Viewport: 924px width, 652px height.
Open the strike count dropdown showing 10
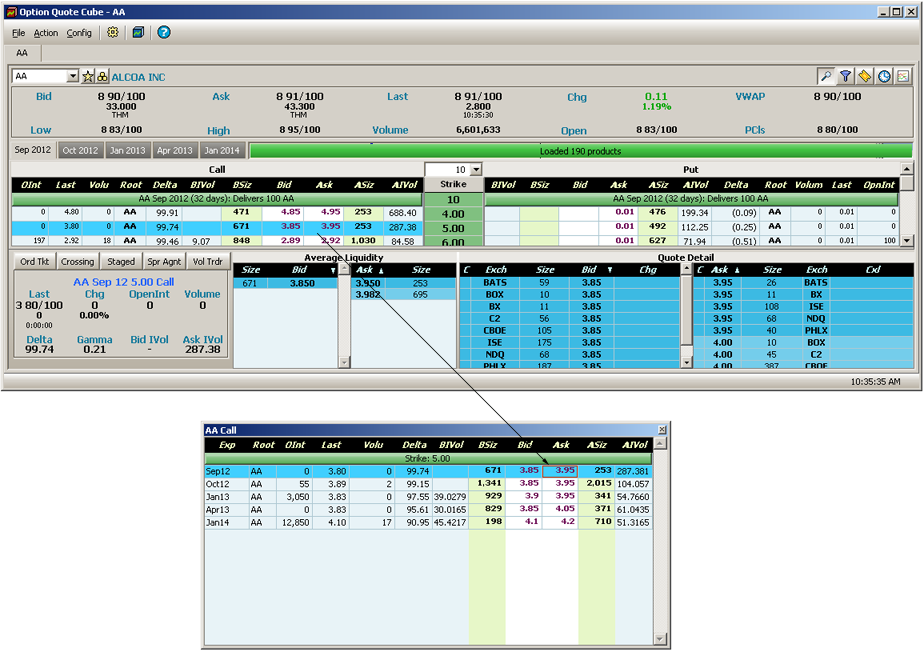476,170
